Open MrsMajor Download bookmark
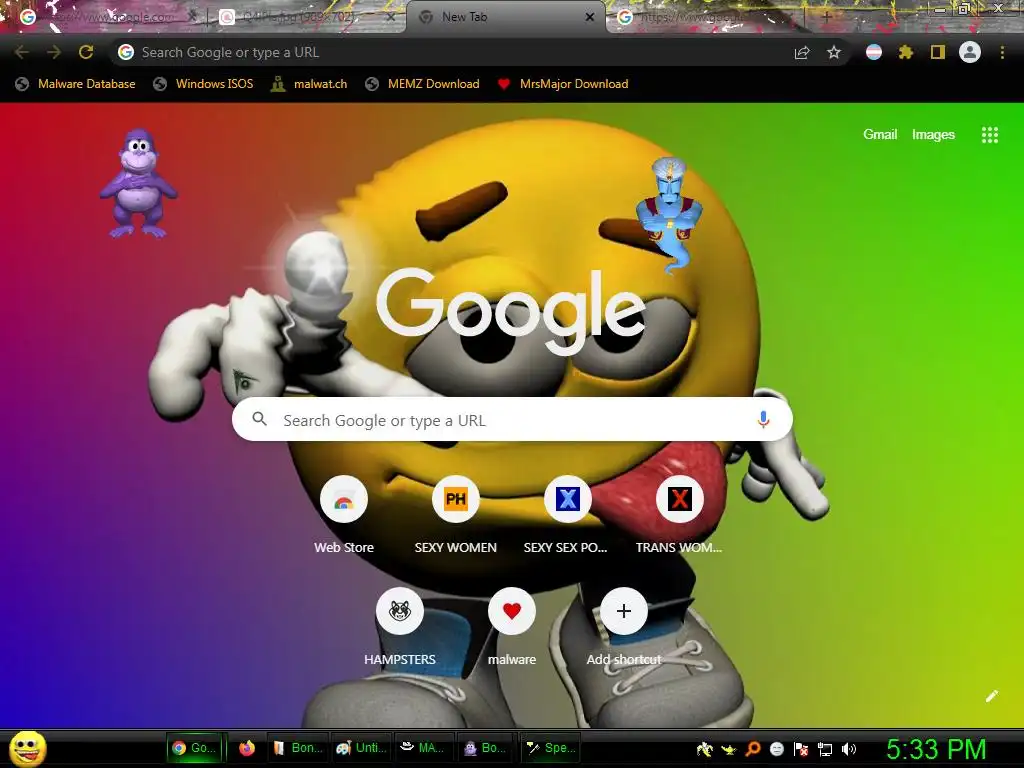The image size is (1024, 768). point(563,84)
